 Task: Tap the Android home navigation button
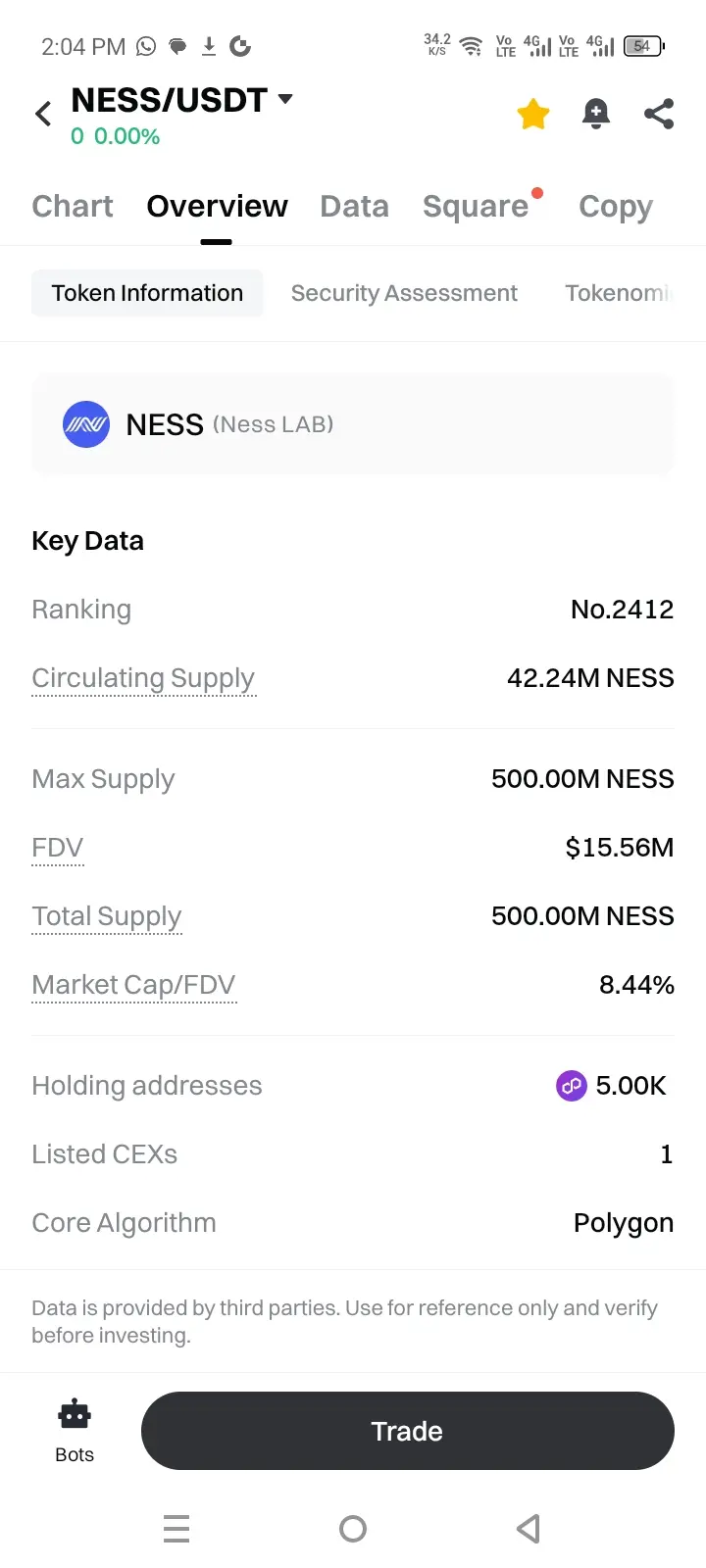click(x=353, y=1529)
